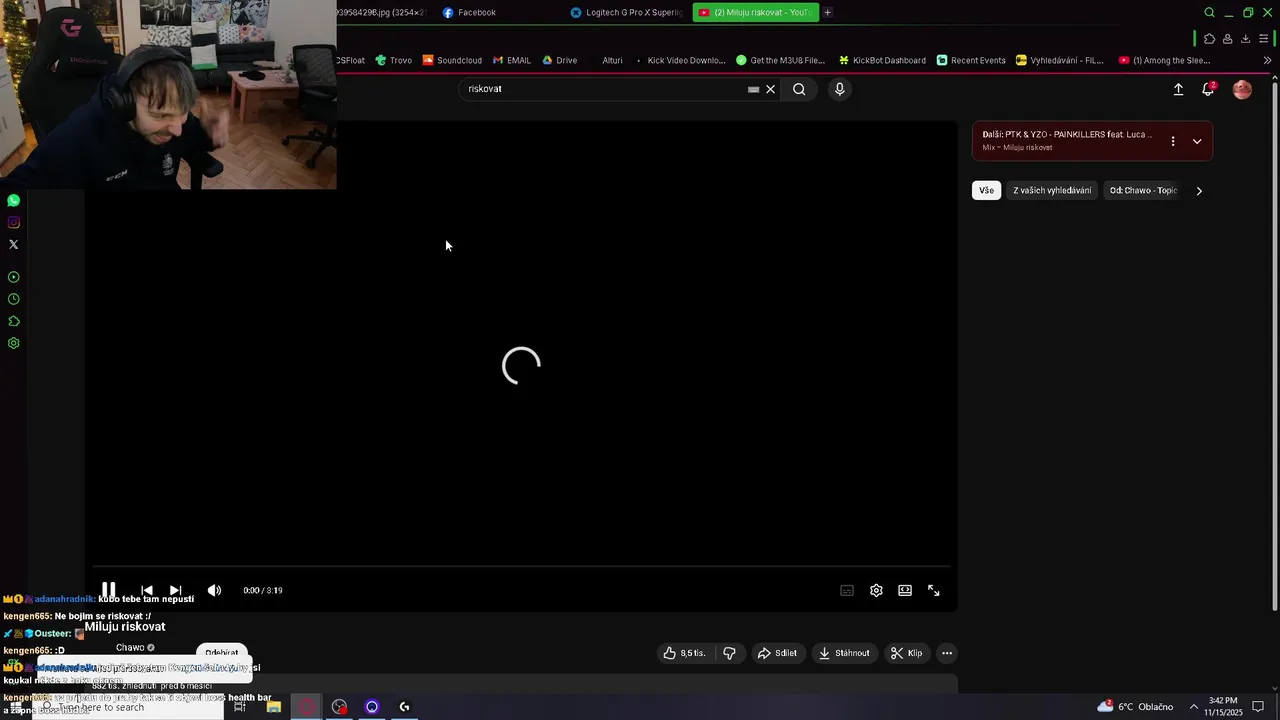
Task: Share the video via Sdílet
Action: (777, 653)
